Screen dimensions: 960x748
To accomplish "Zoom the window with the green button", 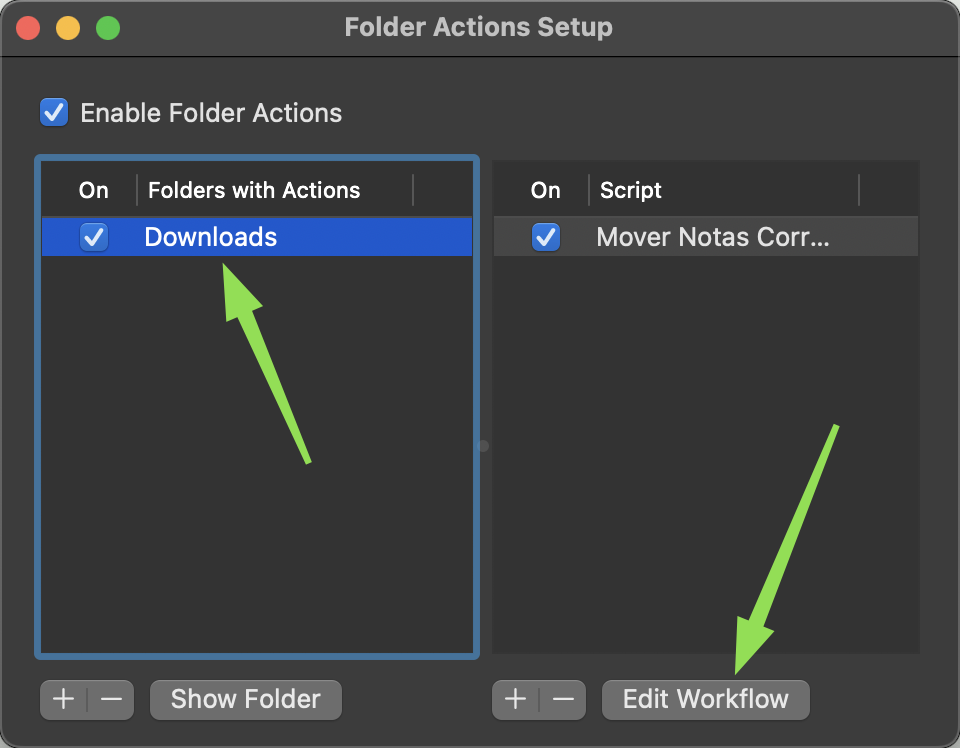I will click(x=108, y=28).
